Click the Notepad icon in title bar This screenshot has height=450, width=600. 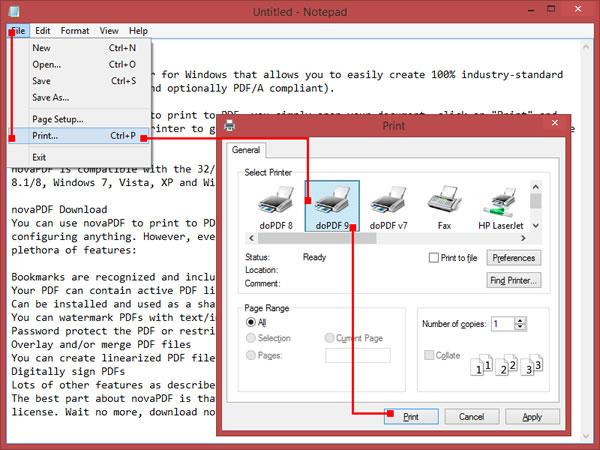[14, 11]
